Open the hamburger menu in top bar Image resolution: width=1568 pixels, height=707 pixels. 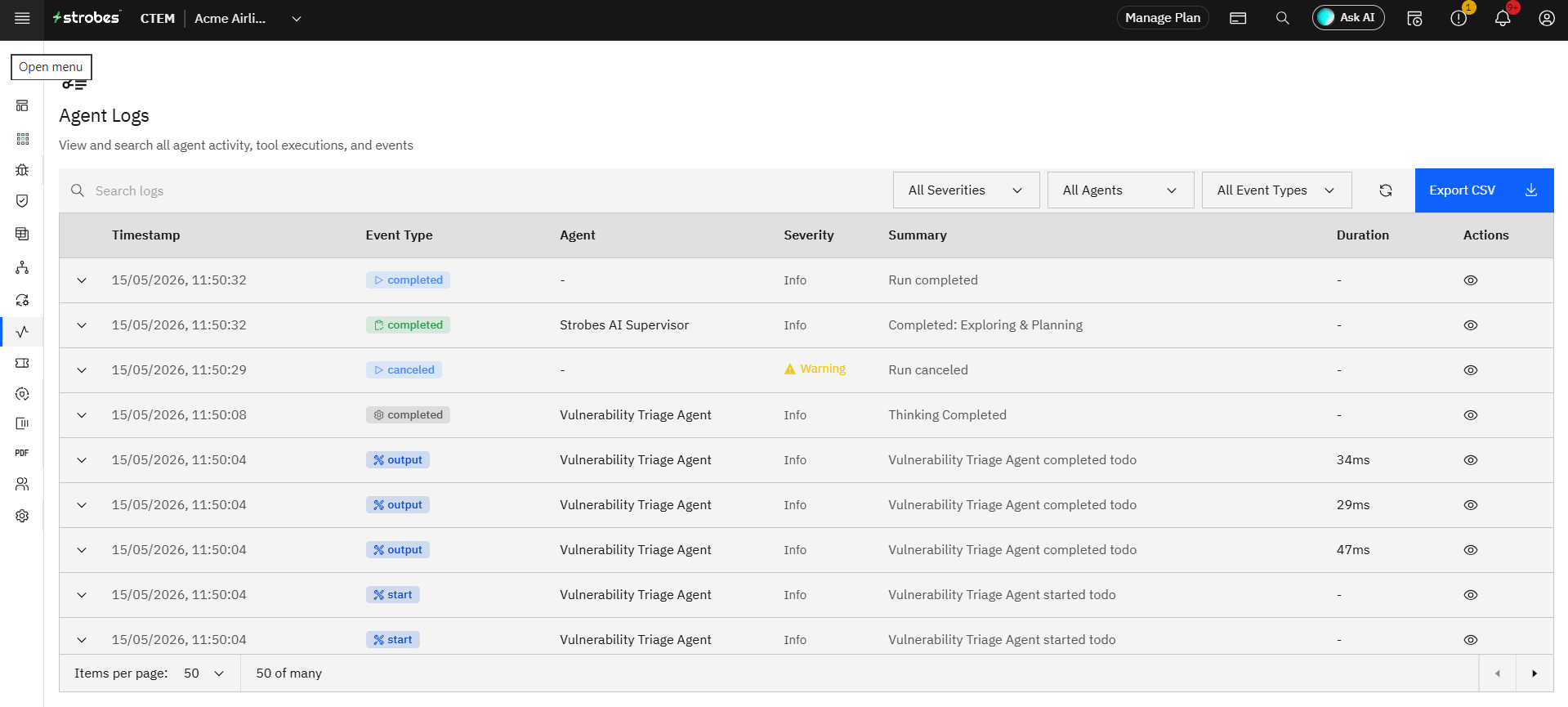click(22, 18)
